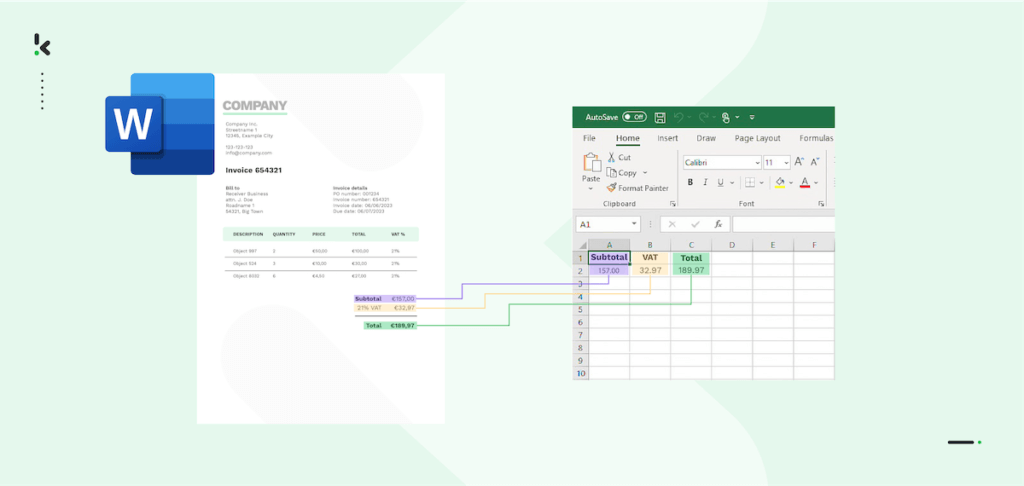Select the Format Painter brush
Viewport: 1024px width, 486px height.
tap(612, 188)
